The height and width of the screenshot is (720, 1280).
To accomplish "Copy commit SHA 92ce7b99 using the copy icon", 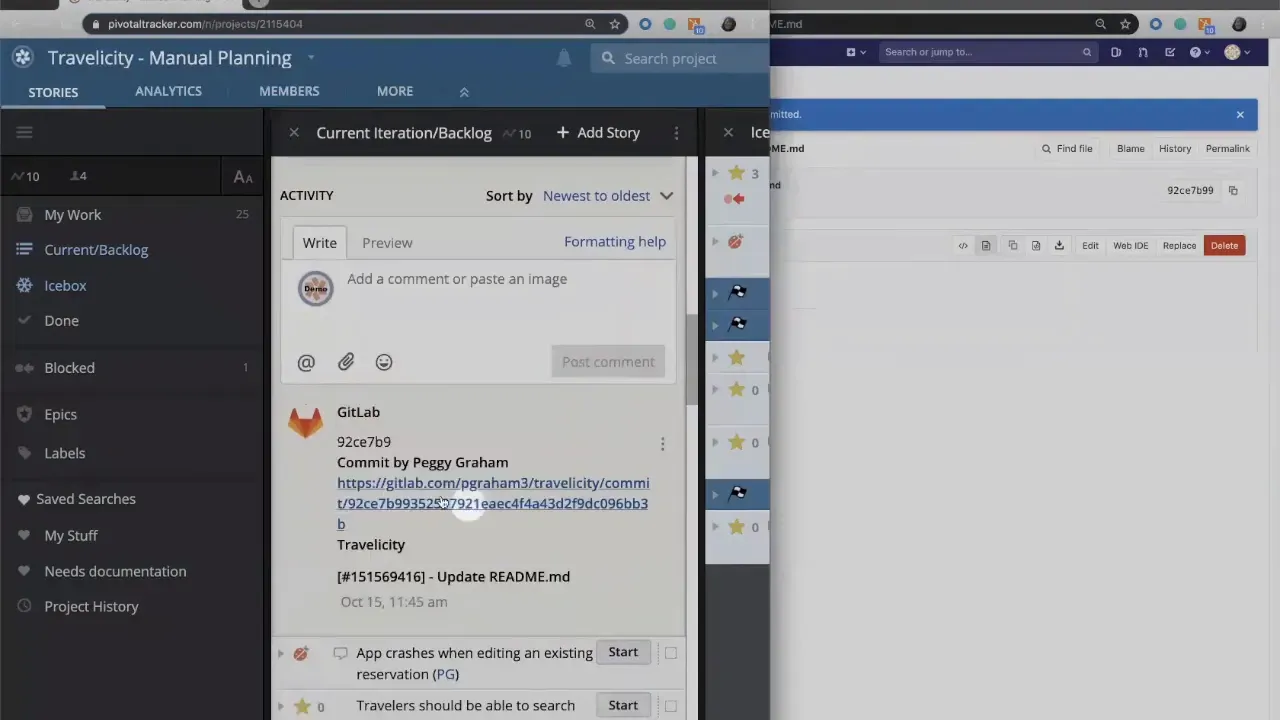I will tap(1233, 190).
